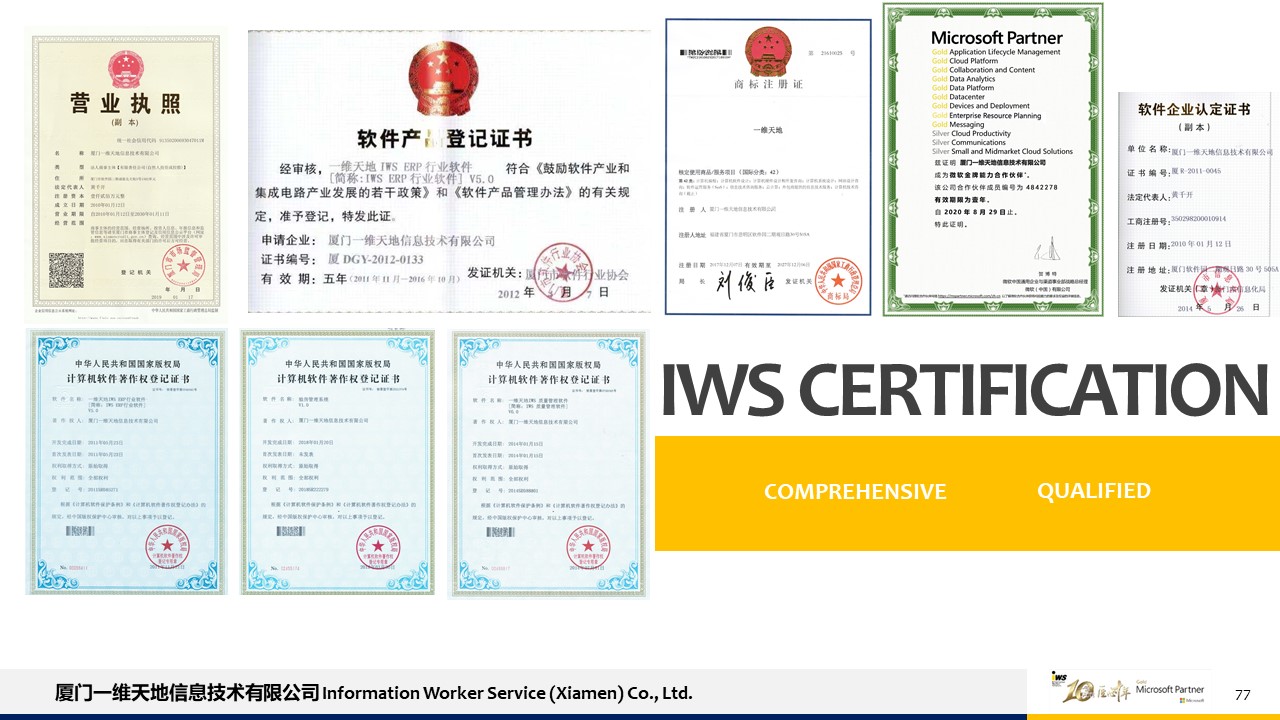This screenshot has height=720, width=1280.
Task: Select the software enterprise recognition certificate
Action: (1196, 204)
